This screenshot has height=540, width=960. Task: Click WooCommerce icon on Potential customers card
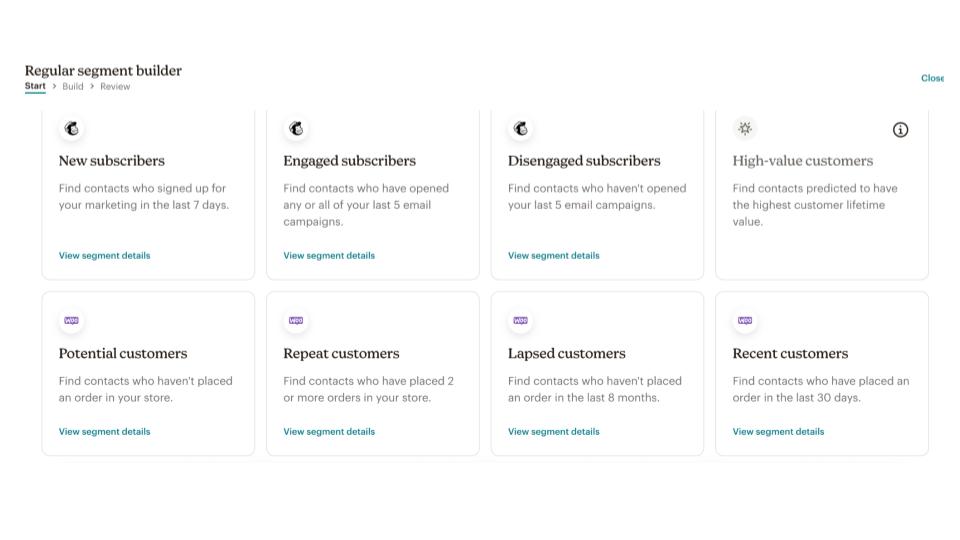72,321
